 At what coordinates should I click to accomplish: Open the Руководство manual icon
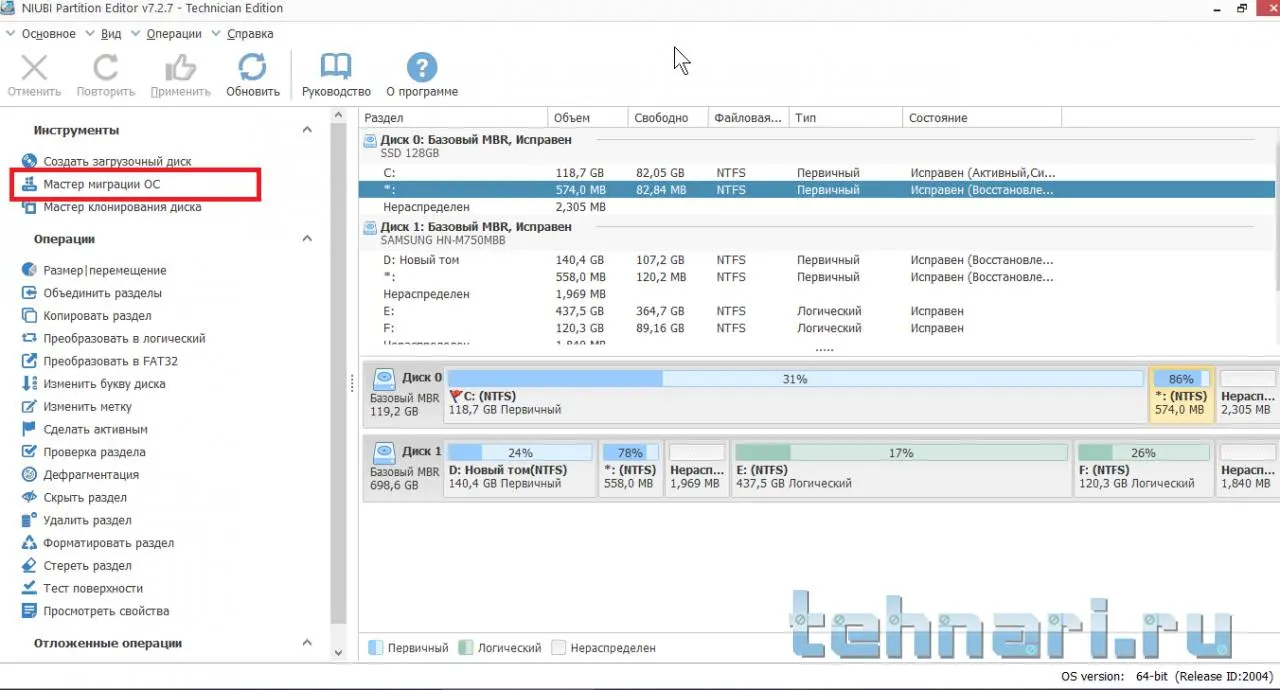pos(336,68)
